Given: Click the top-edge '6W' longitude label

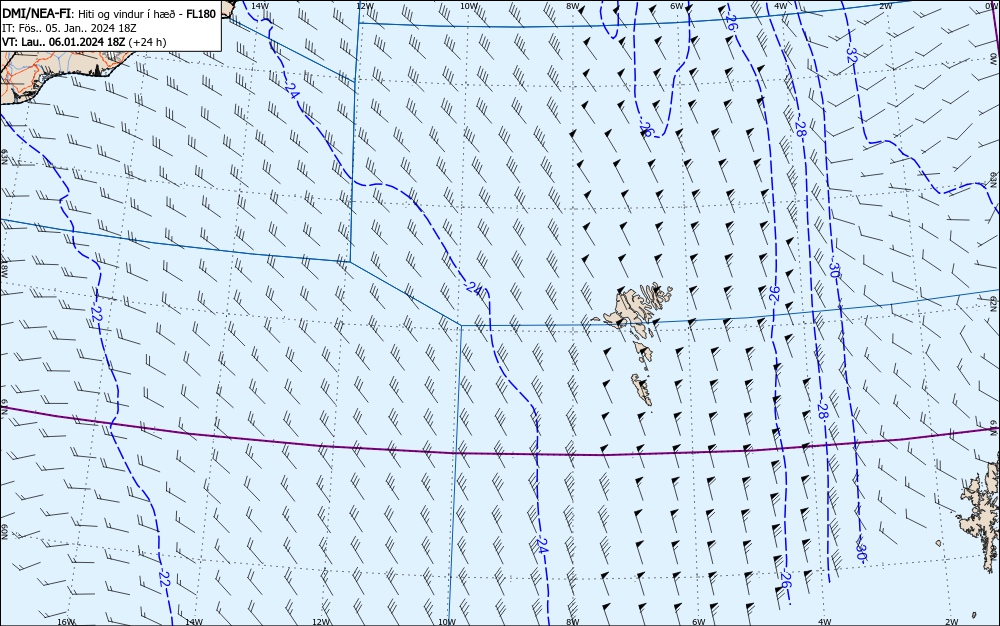Looking at the screenshot, I should pos(677,6).
